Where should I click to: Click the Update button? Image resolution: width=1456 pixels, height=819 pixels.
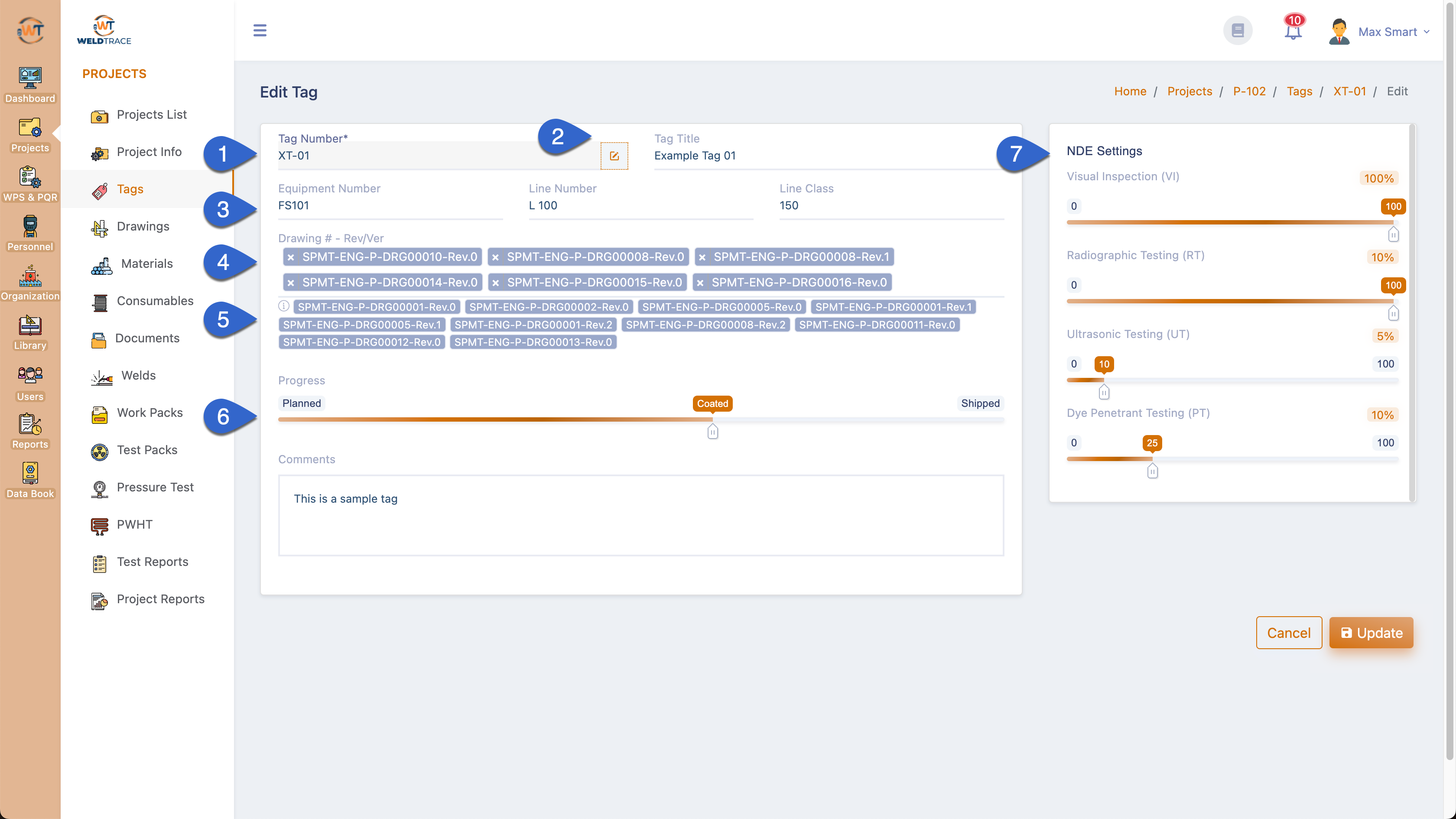coord(1371,633)
